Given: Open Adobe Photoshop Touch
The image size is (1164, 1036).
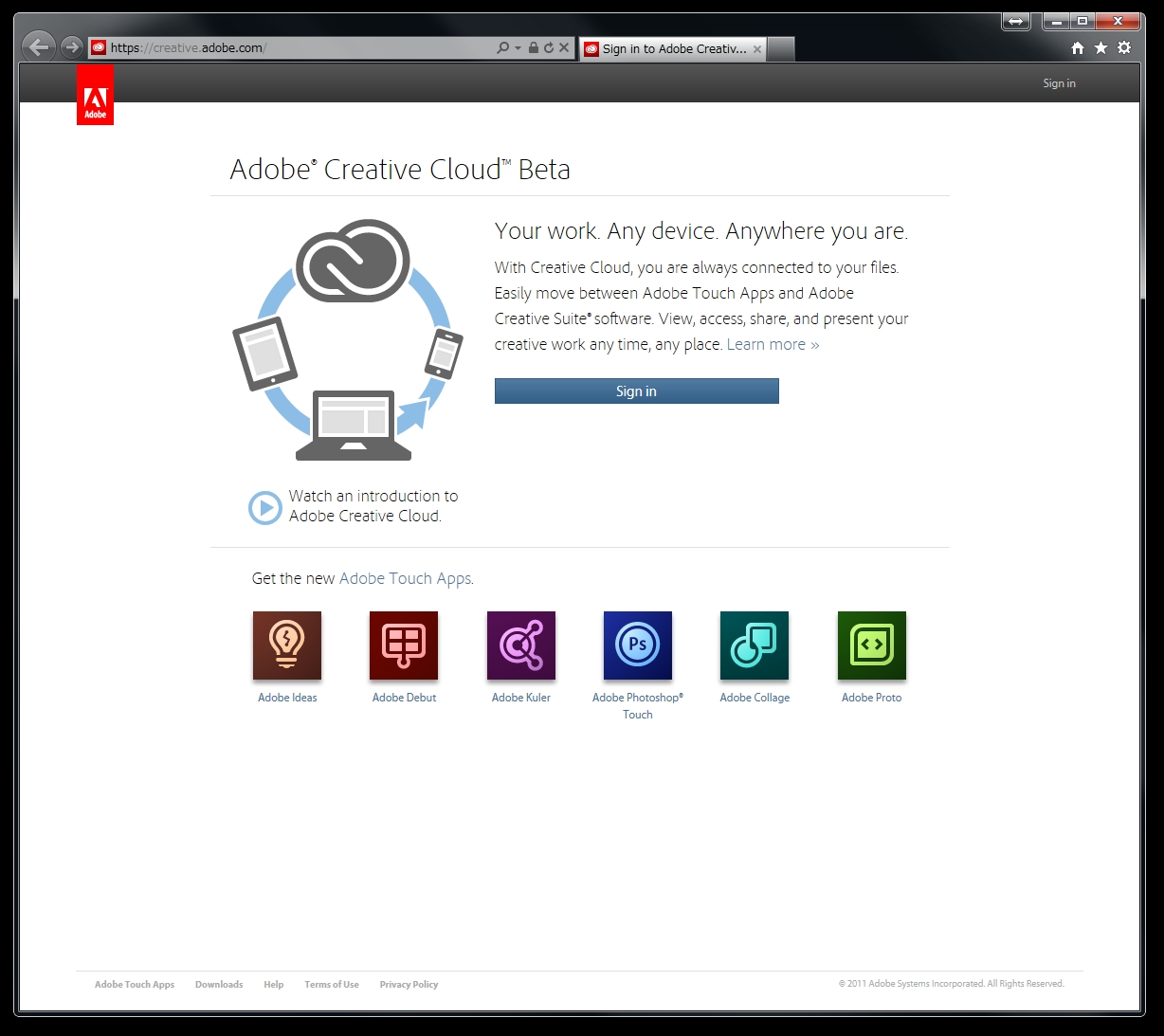Looking at the screenshot, I should [x=637, y=645].
